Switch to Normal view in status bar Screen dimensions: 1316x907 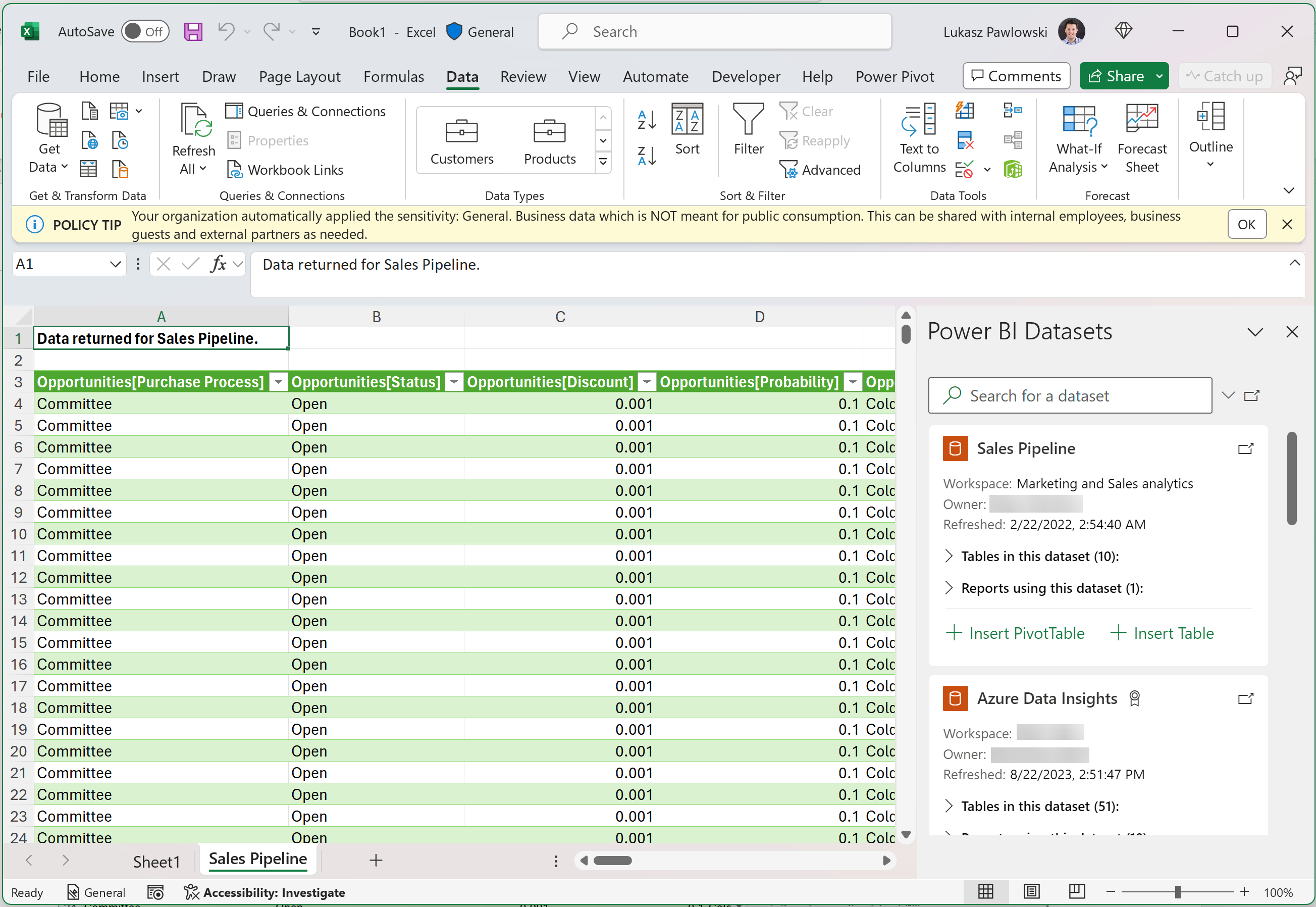tap(985, 892)
